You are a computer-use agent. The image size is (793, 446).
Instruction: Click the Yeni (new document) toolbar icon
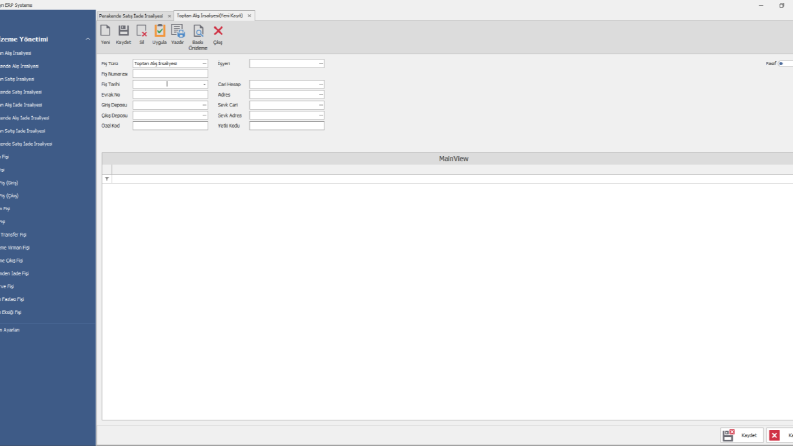point(105,31)
